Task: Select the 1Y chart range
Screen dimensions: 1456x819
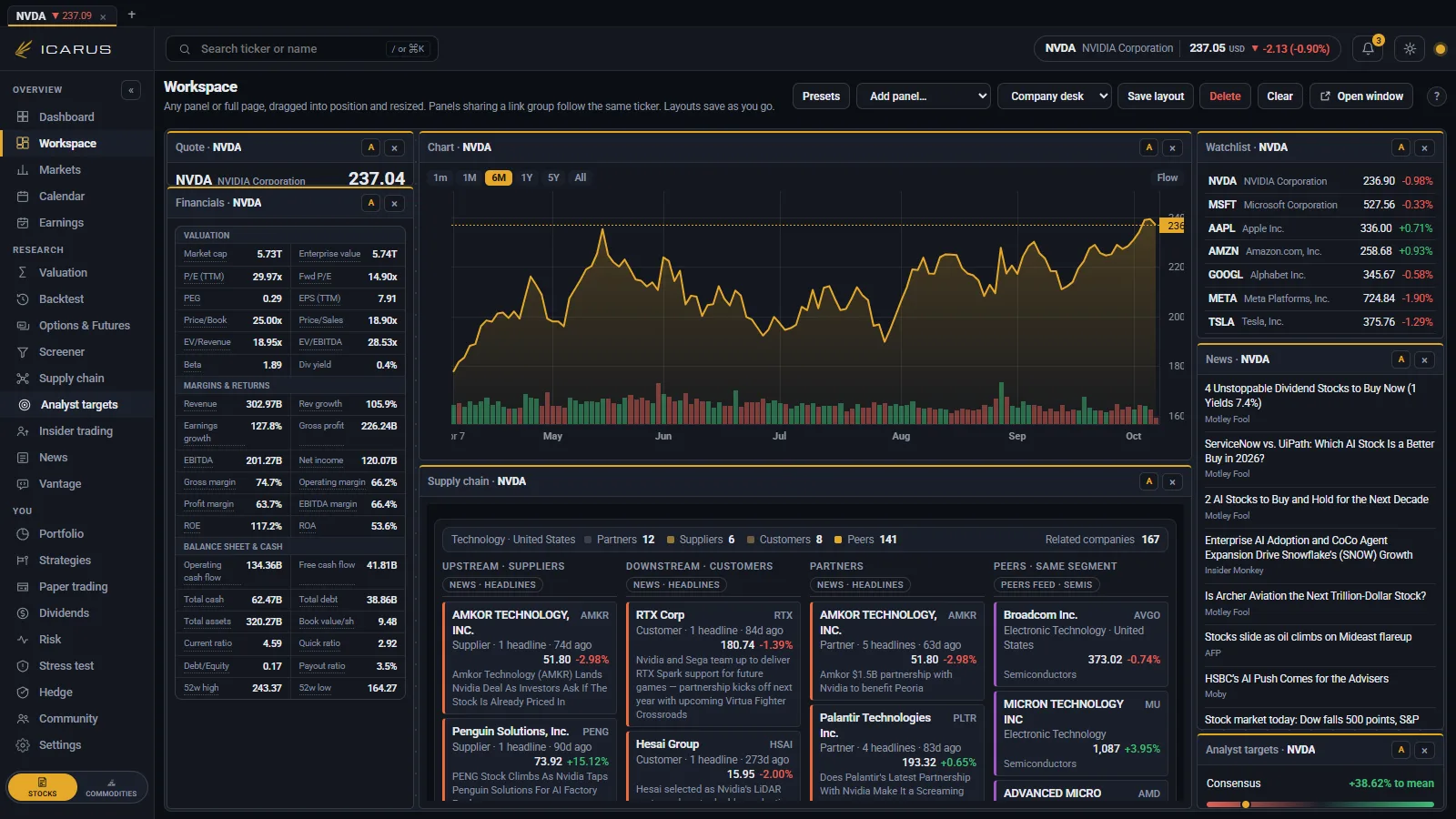Action: pyautogui.click(x=527, y=178)
